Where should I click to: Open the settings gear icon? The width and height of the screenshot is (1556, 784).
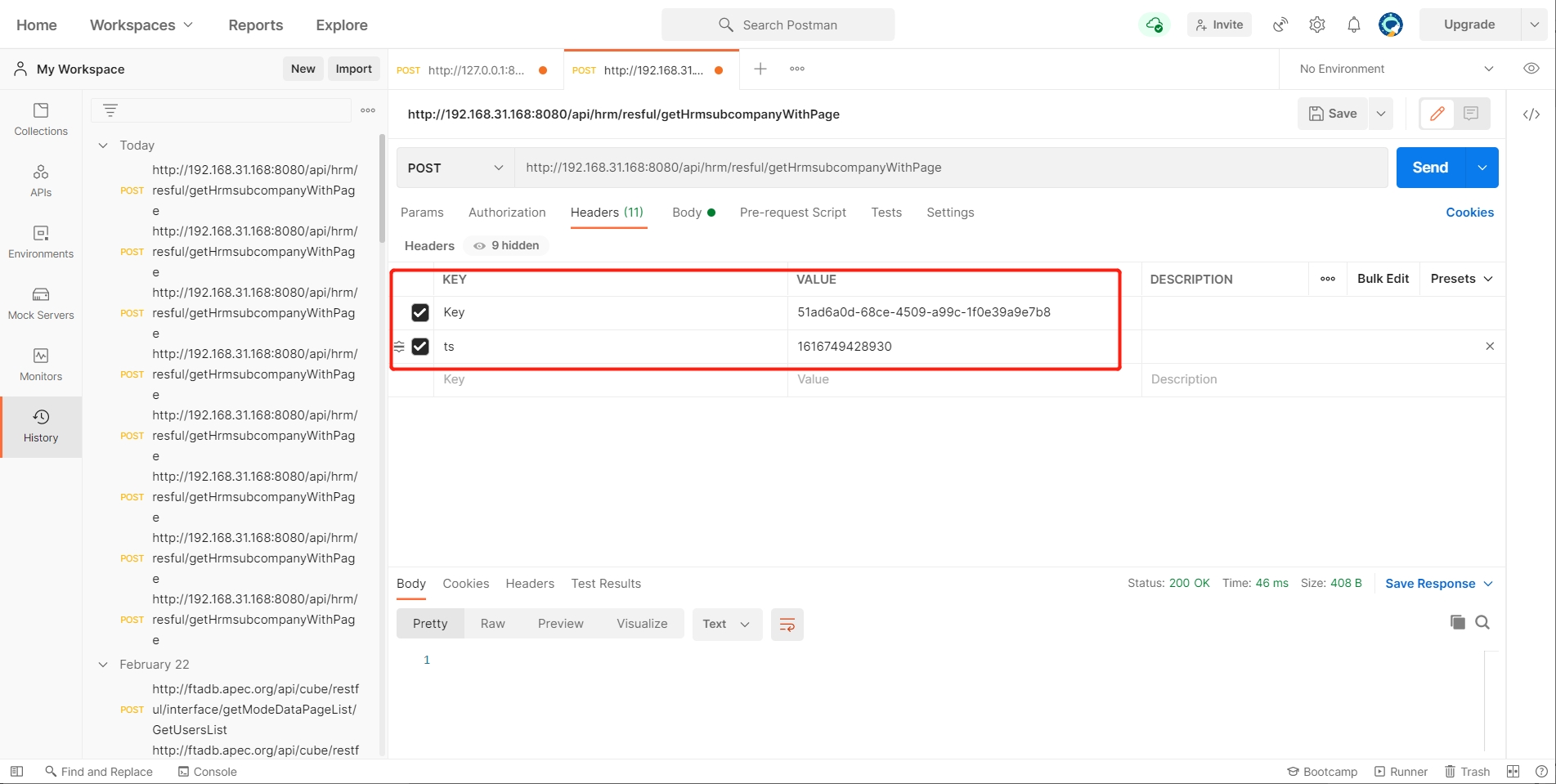click(x=1316, y=25)
